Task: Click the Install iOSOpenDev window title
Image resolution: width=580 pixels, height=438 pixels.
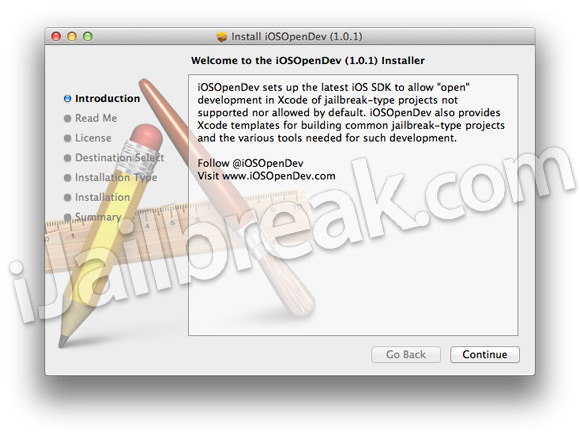Action: 297,37
